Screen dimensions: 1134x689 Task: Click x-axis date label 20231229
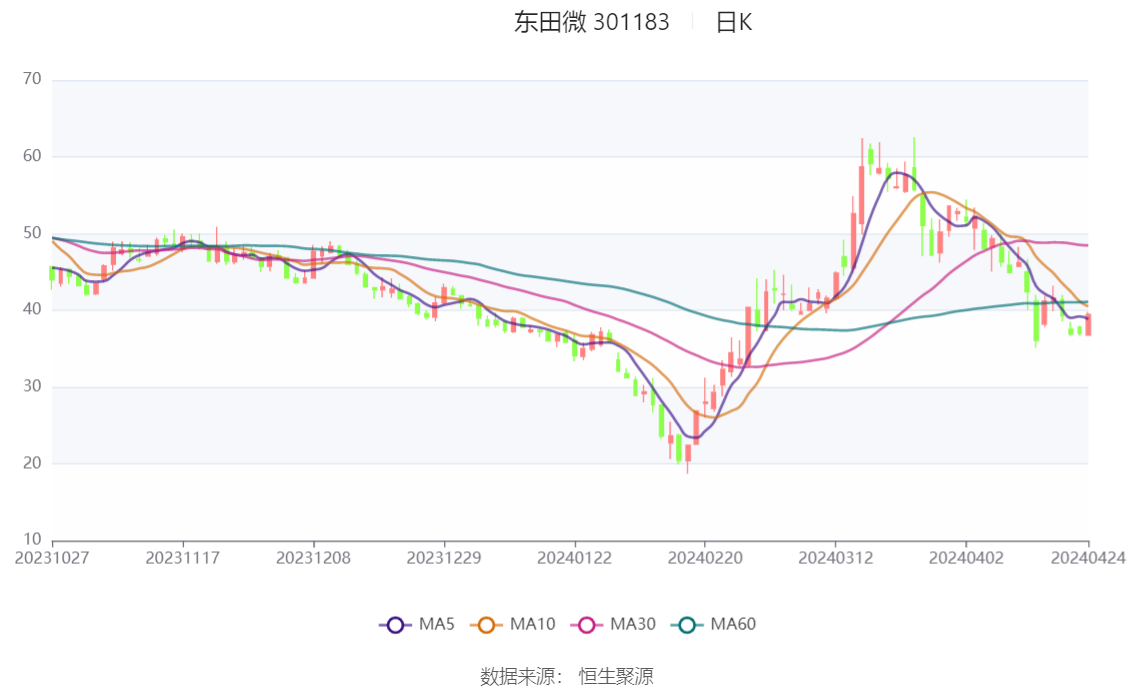[x=443, y=558]
